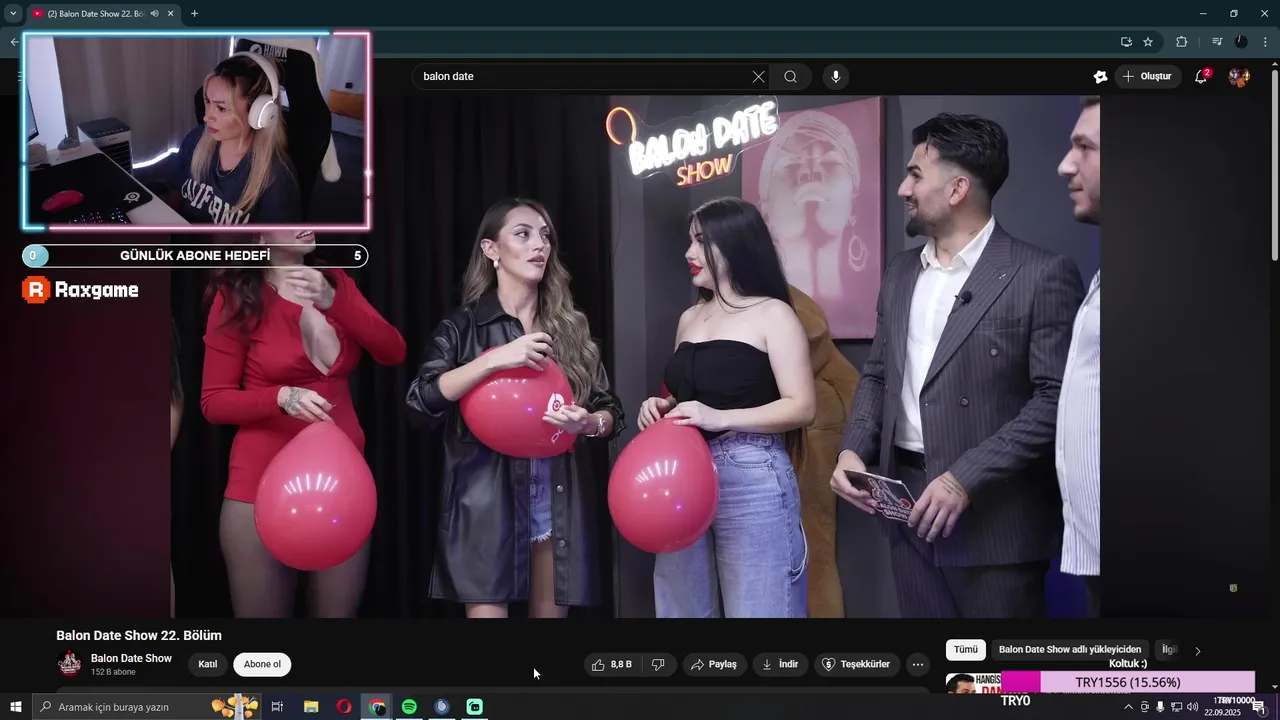Open the green Streamlabs taskbar icon
Image resolution: width=1280 pixels, height=720 pixels.
(475, 707)
